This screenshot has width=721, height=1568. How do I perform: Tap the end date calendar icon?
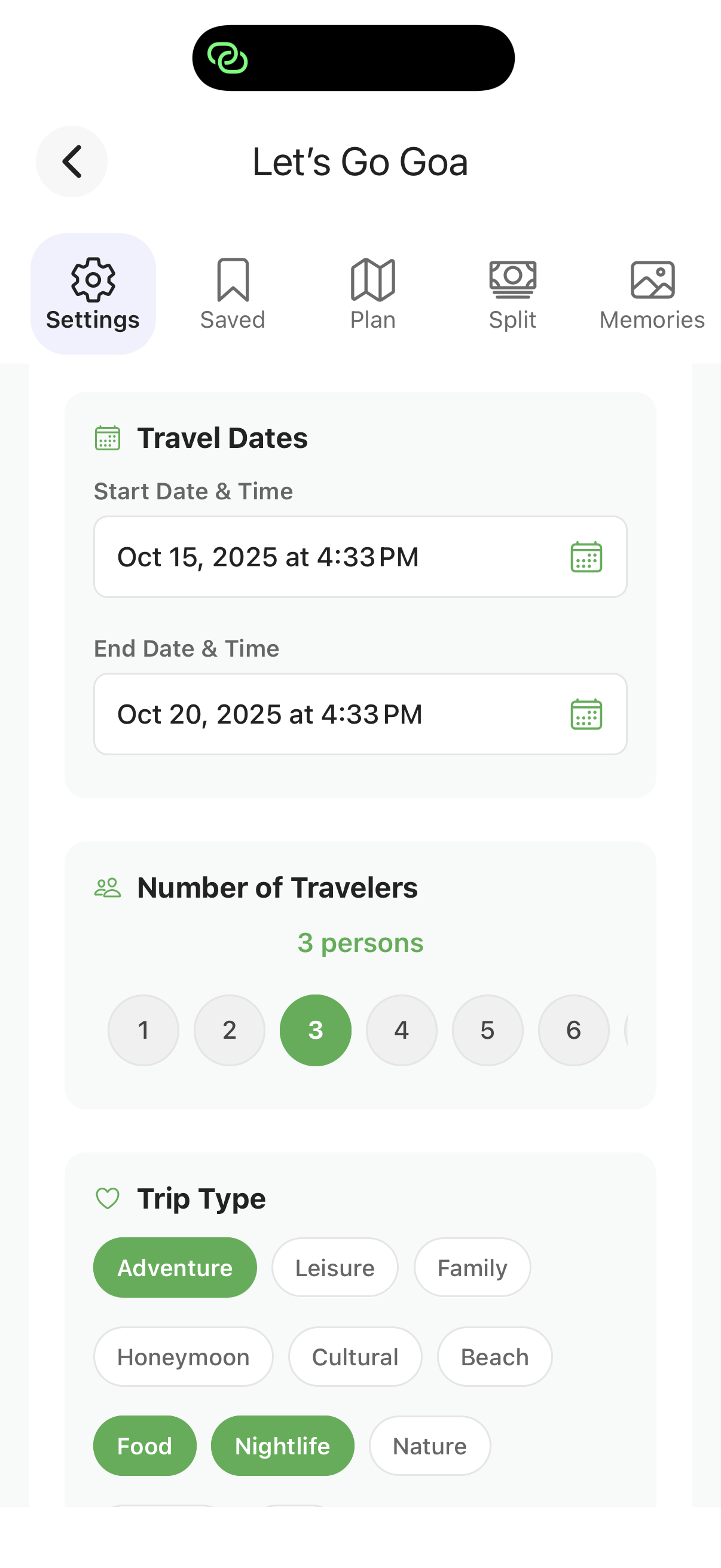586,714
